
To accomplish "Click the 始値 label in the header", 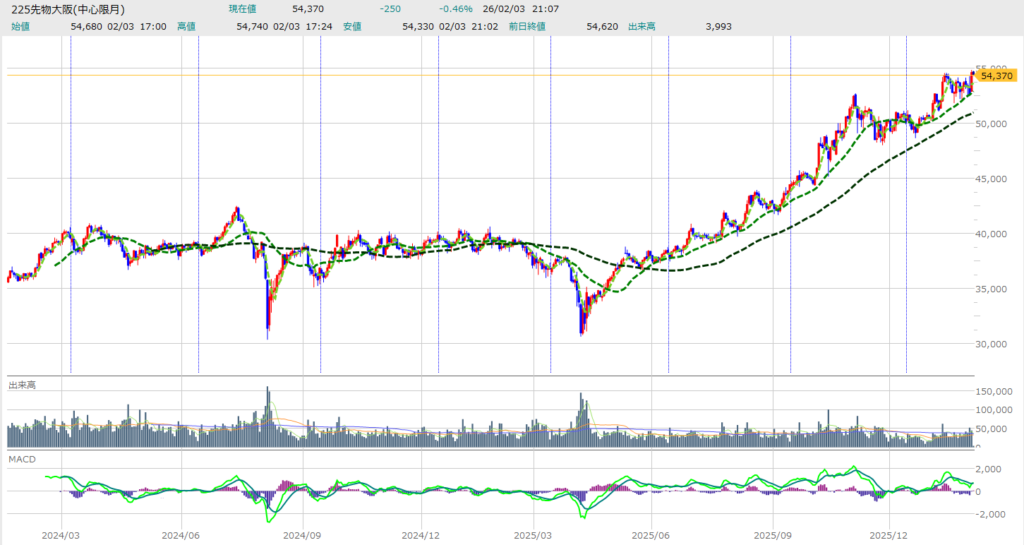I will [x=20, y=26].
